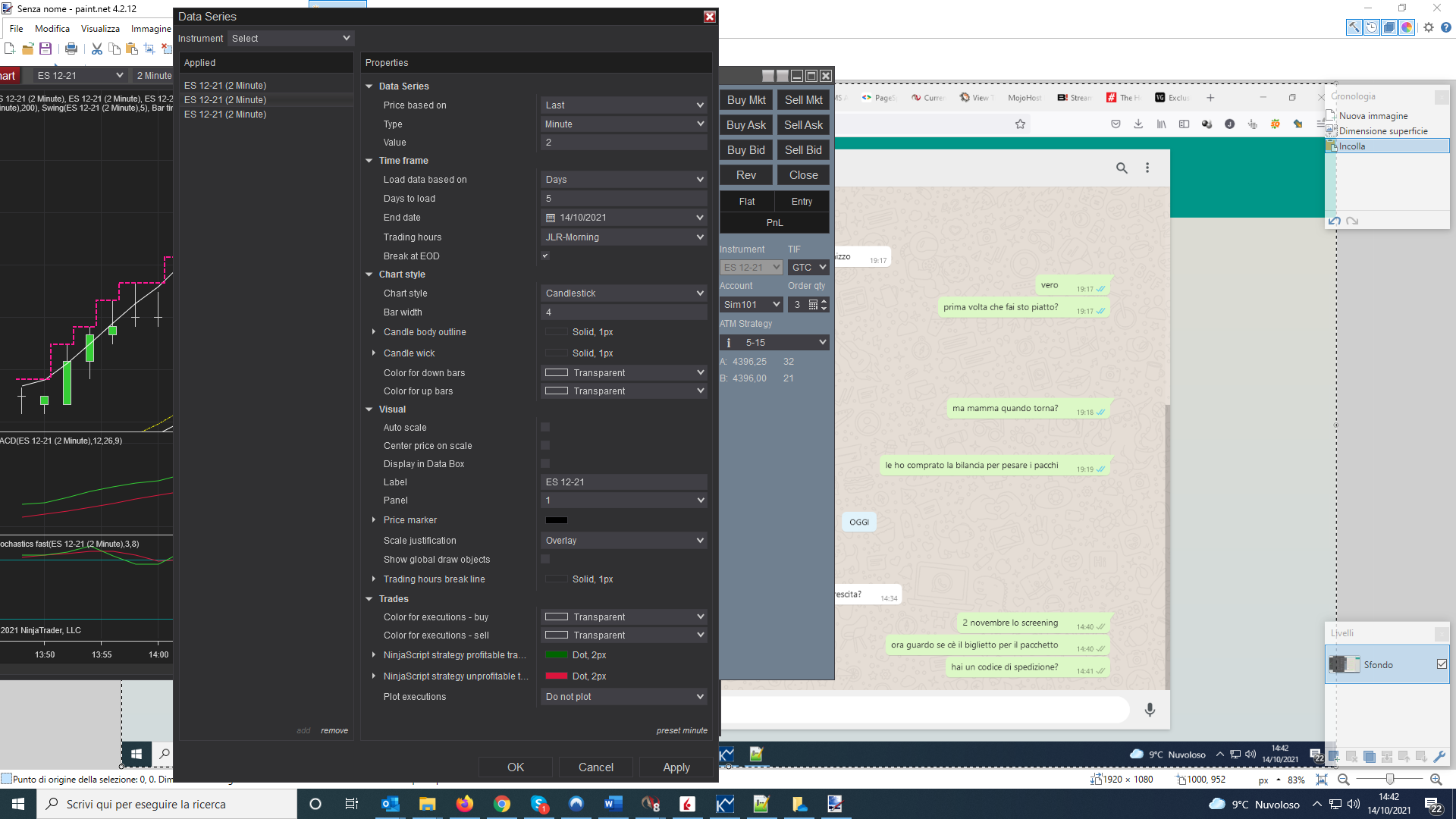Click the Cut scissors icon
Screen dimensions: 1456x819
(x=96, y=49)
